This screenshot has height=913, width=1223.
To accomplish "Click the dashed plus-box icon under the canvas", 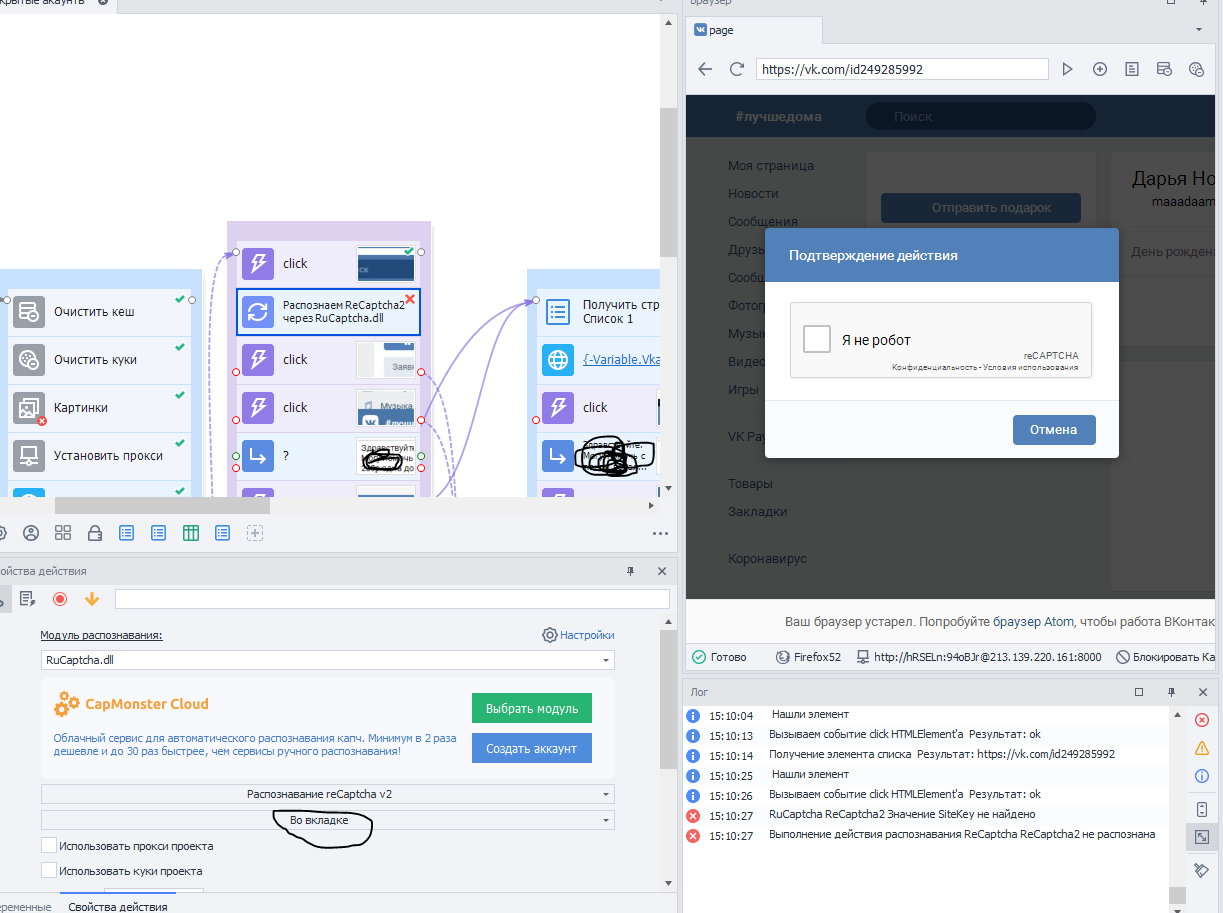I will click(x=256, y=533).
